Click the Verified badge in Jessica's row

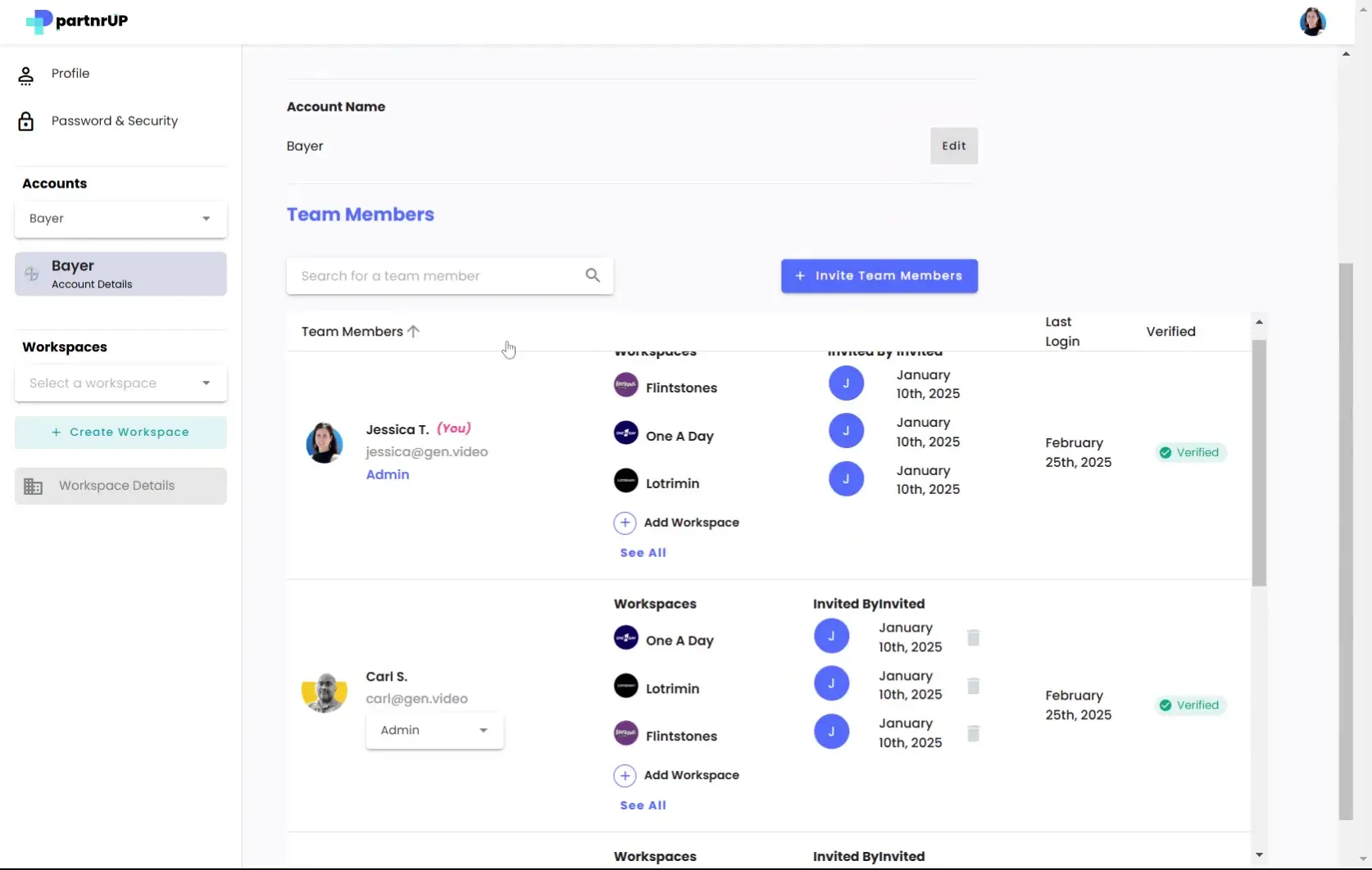click(x=1189, y=451)
